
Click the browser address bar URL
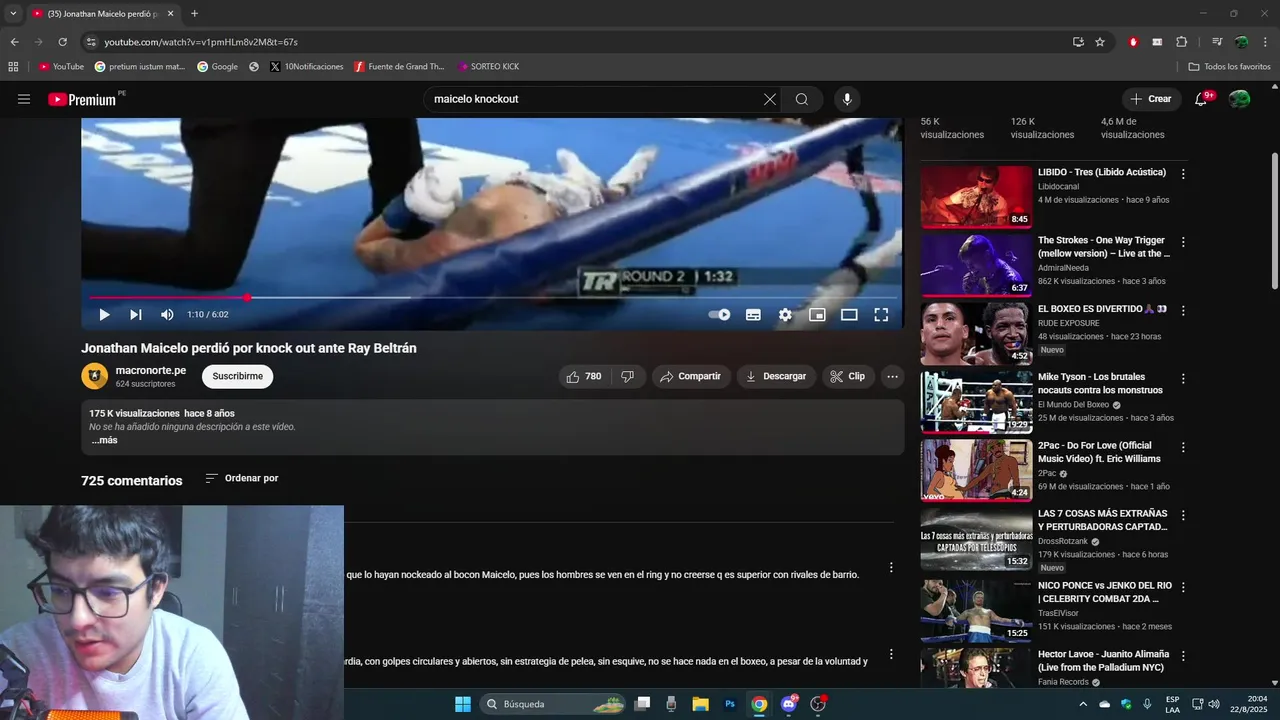tap(201, 42)
